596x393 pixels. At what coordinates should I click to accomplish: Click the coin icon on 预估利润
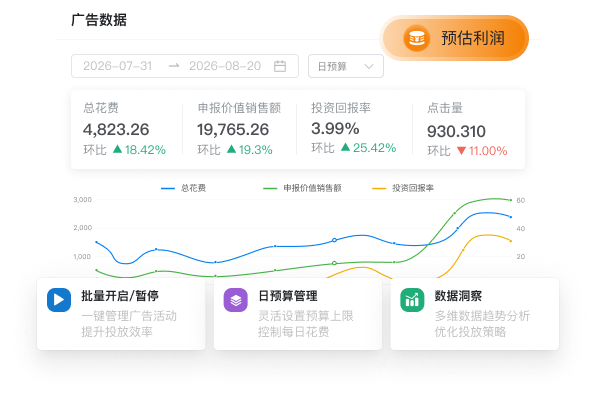(417, 38)
